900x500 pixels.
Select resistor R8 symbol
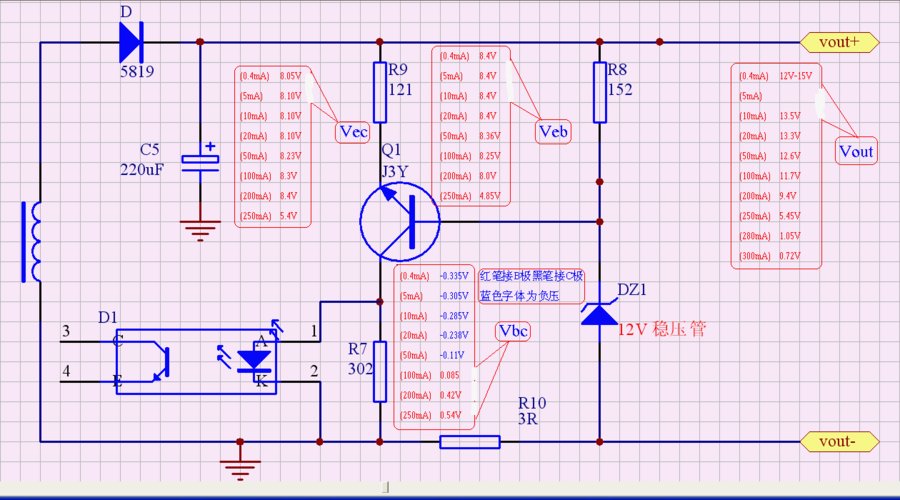pyautogui.click(x=599, y=92)
